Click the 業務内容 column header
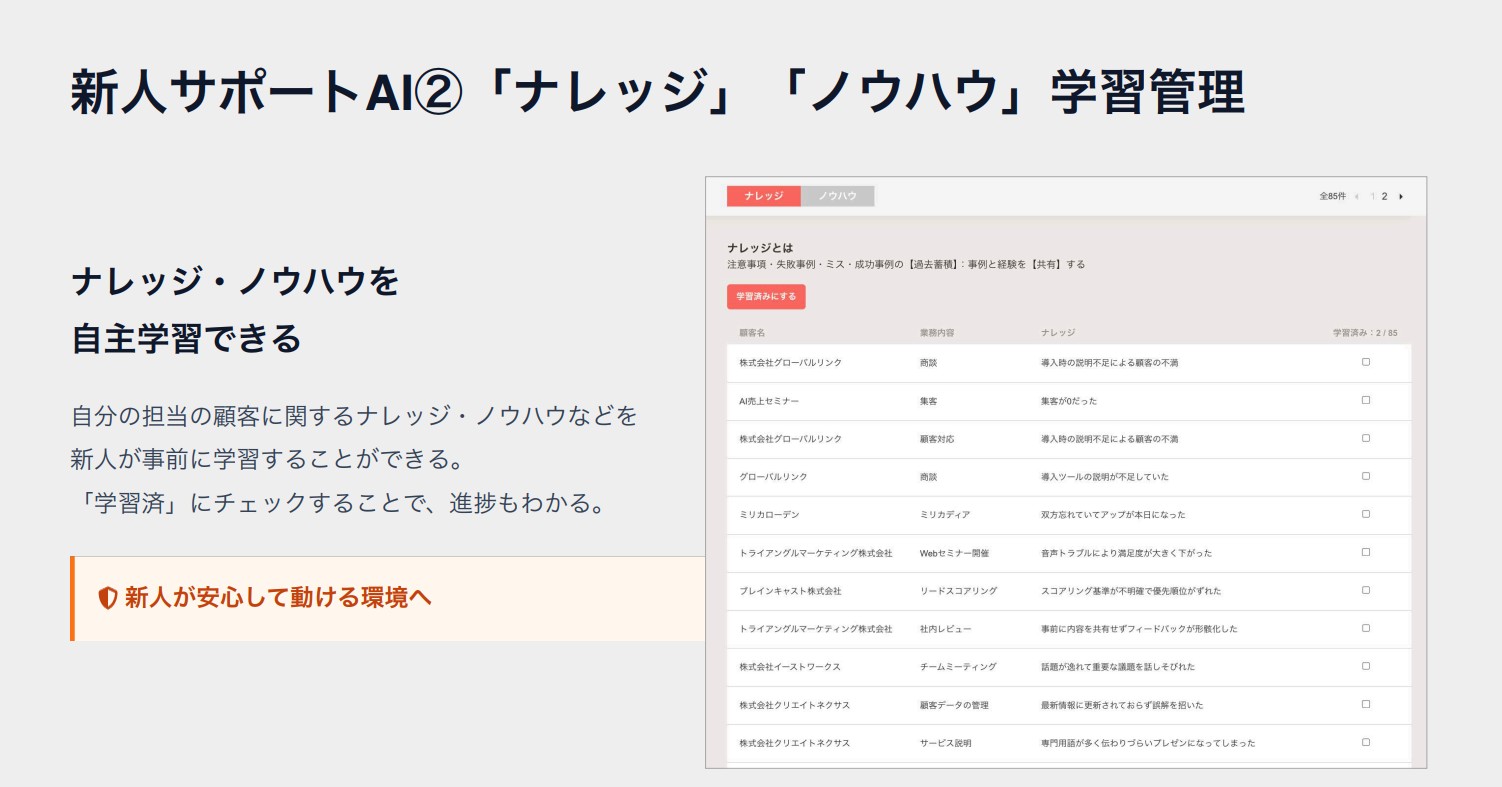Screen dimensions: 1502x787 pos(936,332)
